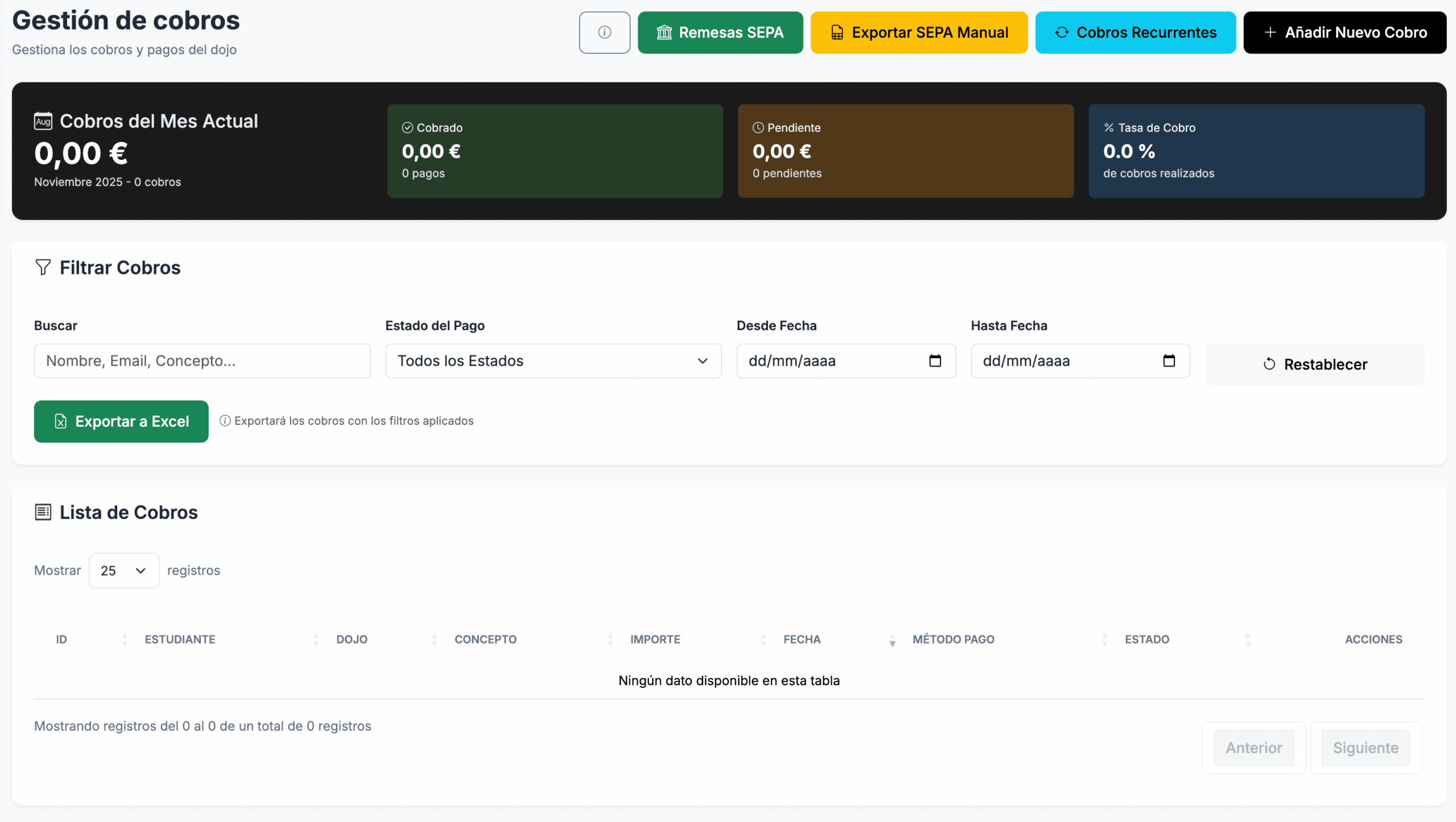The image size is (1456, 822).
Task: Click the Siguiente pagination button
Action: [1365, 748]
